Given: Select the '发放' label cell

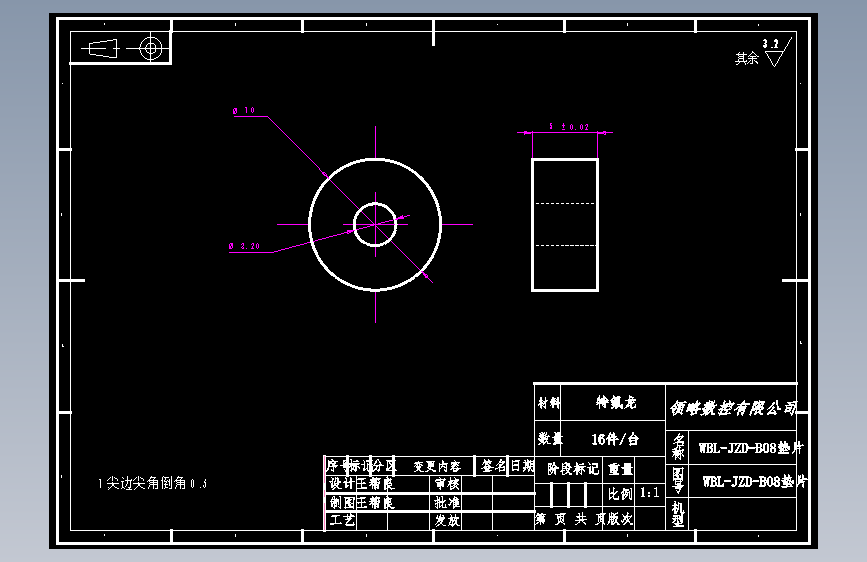Looking at the screenshot, I should tap(447, 521).
